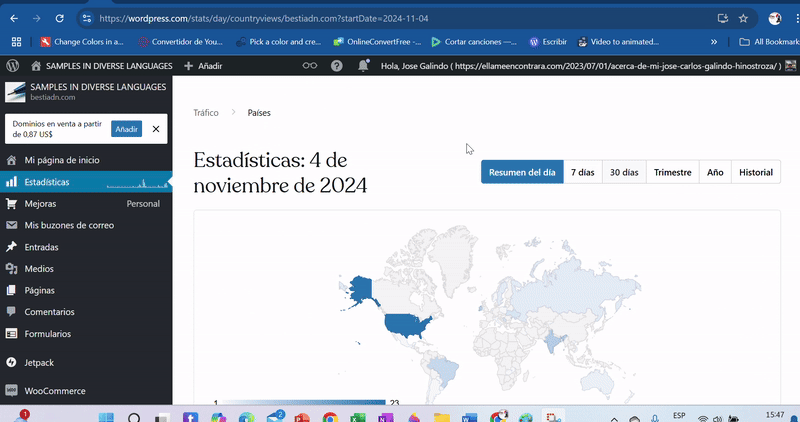Click the WordPress logo in admin bar
This screenshot has width=800, height=422.
click(x=12, y=65)
